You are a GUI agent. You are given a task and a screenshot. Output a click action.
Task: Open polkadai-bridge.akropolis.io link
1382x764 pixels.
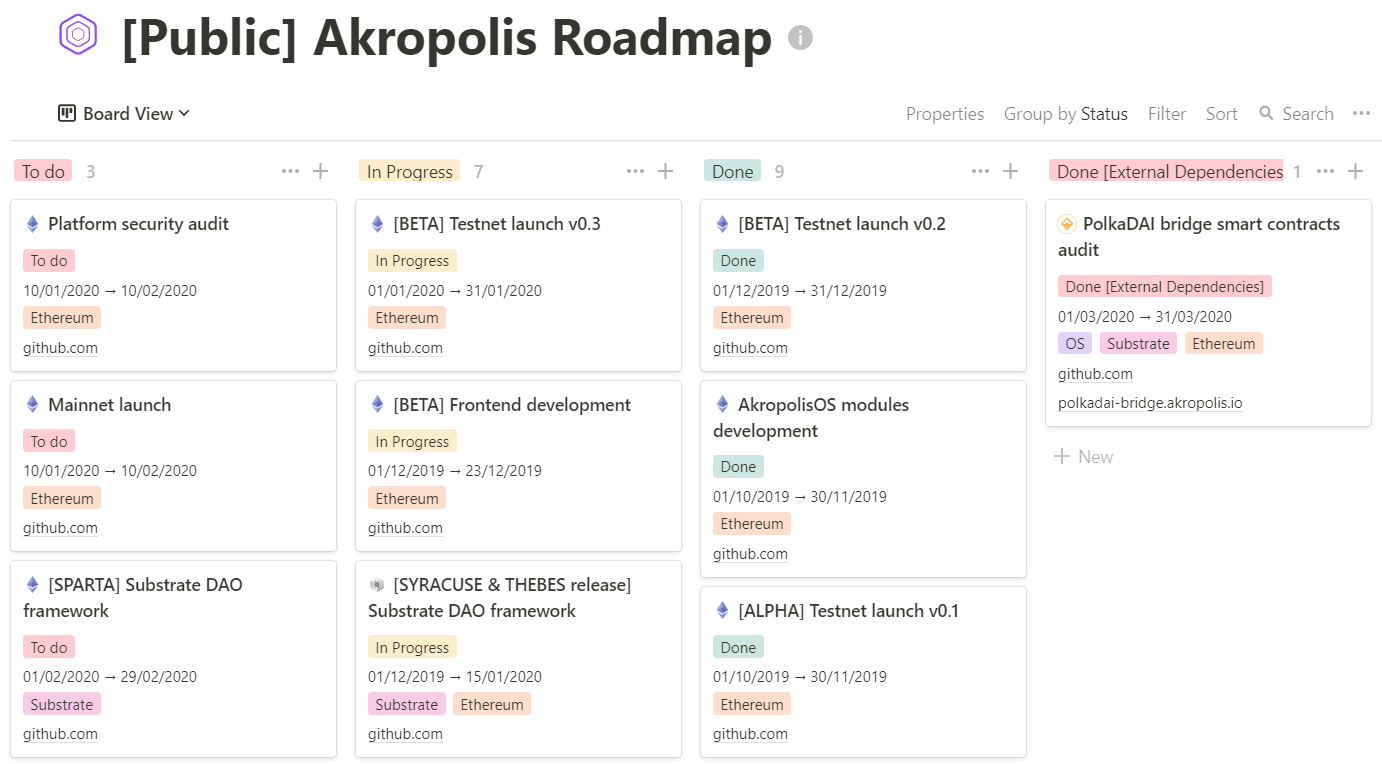coord(1150,403)
